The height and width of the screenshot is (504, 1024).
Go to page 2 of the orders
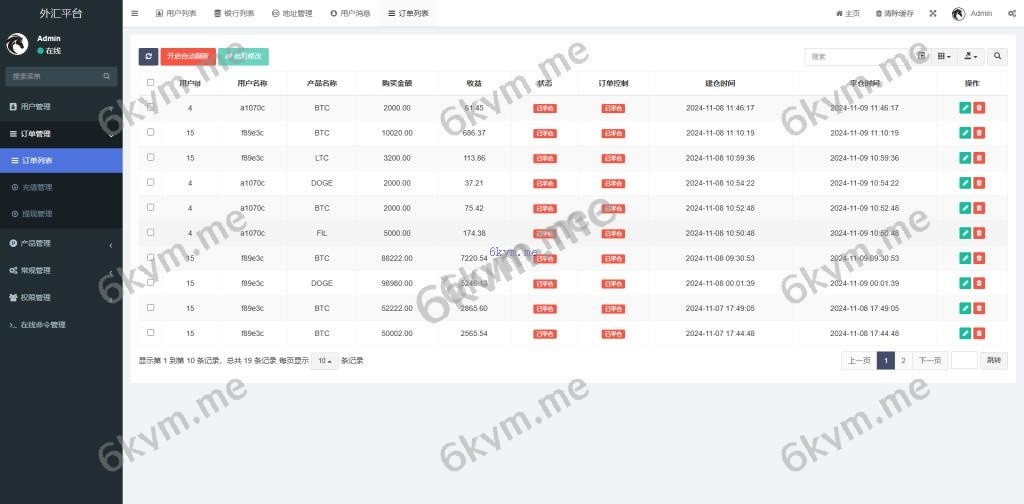[x=903, y=360]
